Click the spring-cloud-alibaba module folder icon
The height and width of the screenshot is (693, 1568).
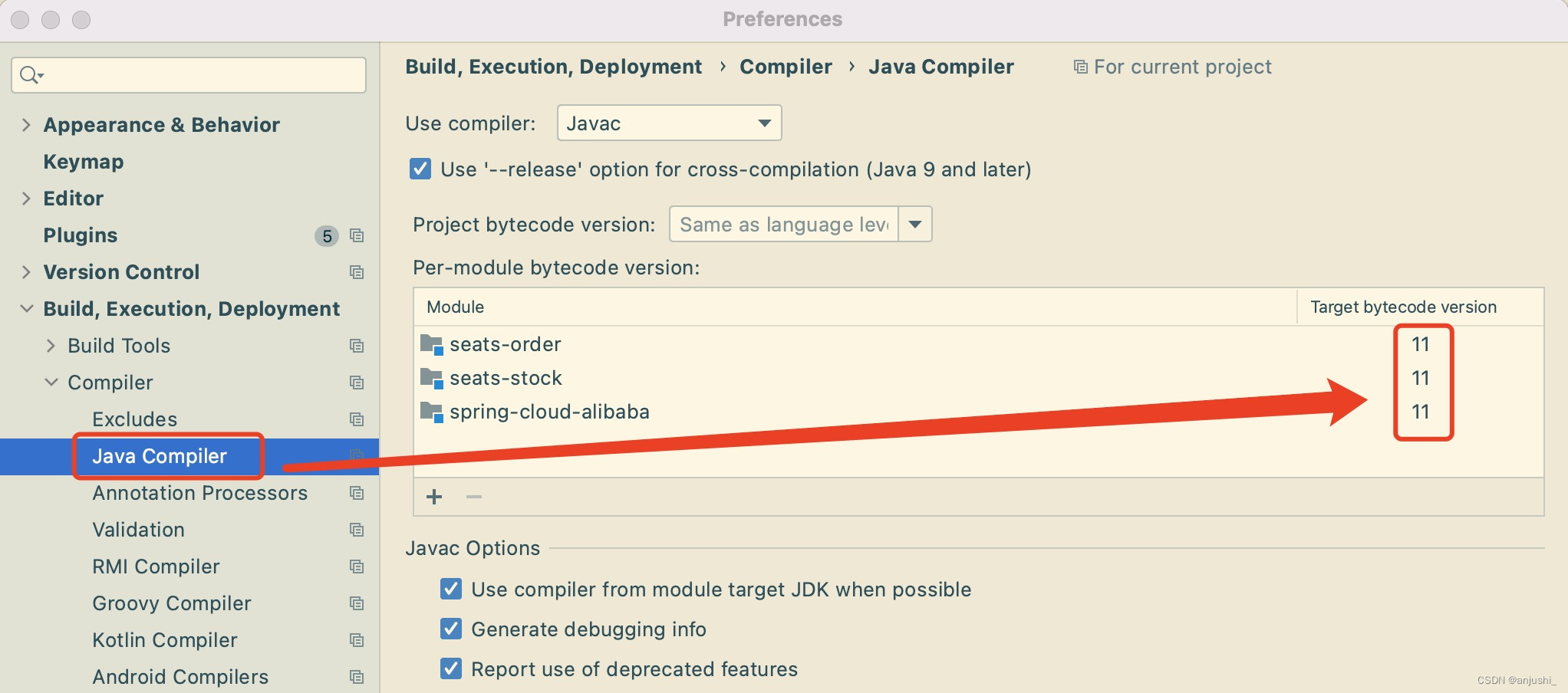point(432,412)
